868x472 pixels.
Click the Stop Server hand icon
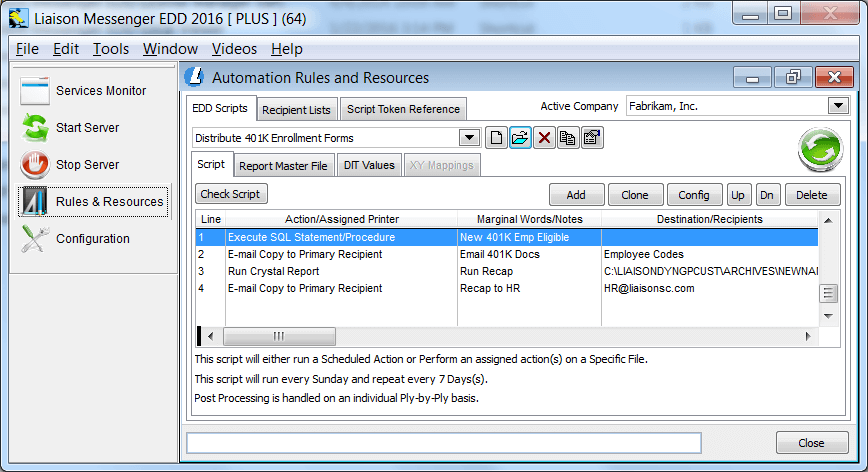[36, 165]
